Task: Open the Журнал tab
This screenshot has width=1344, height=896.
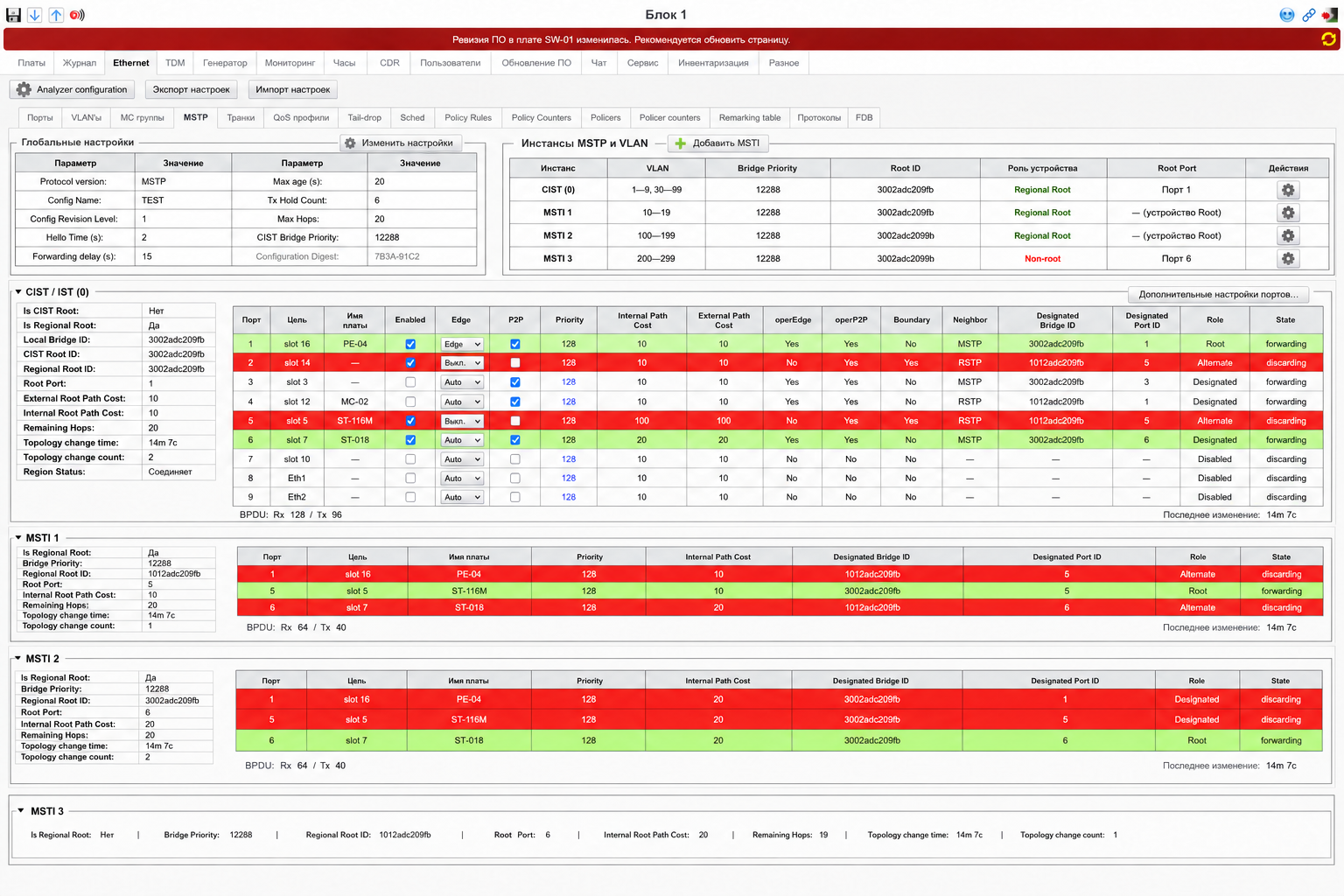Action: [x=80, y=63]
